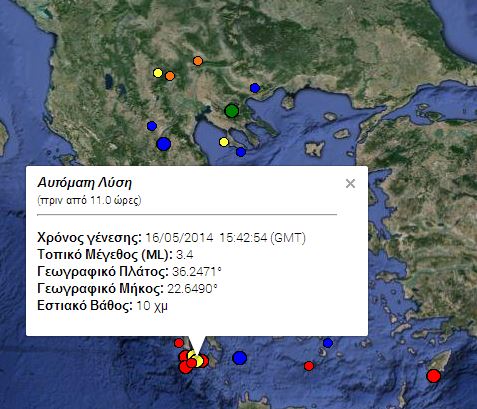Click the 'Χρόνος γένεσης:' label
Image resolution: width=477 pixels, height=409 pixels.
89,238
